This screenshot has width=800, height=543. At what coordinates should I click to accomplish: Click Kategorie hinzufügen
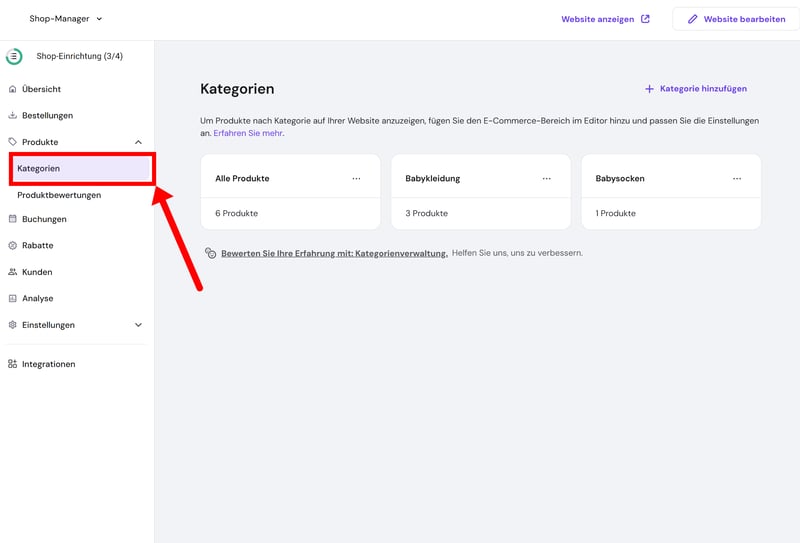tap(695, 89)
